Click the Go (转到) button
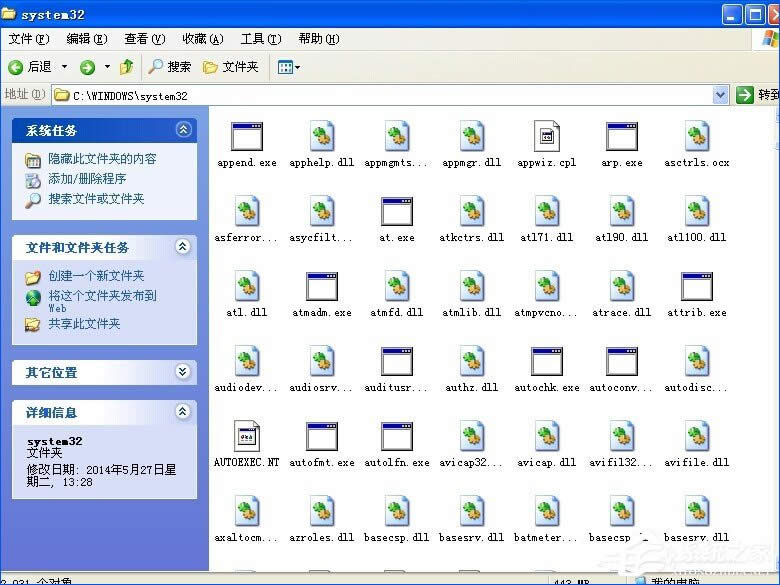Viewport: 780px width, 585px height. 757,95
